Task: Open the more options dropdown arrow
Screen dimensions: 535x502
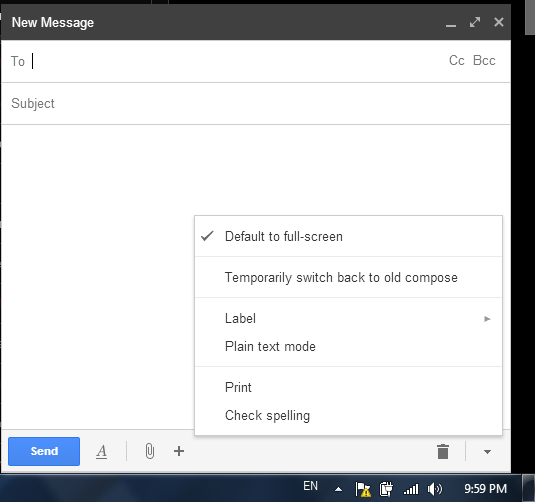Action: click(x=487, y=452)
